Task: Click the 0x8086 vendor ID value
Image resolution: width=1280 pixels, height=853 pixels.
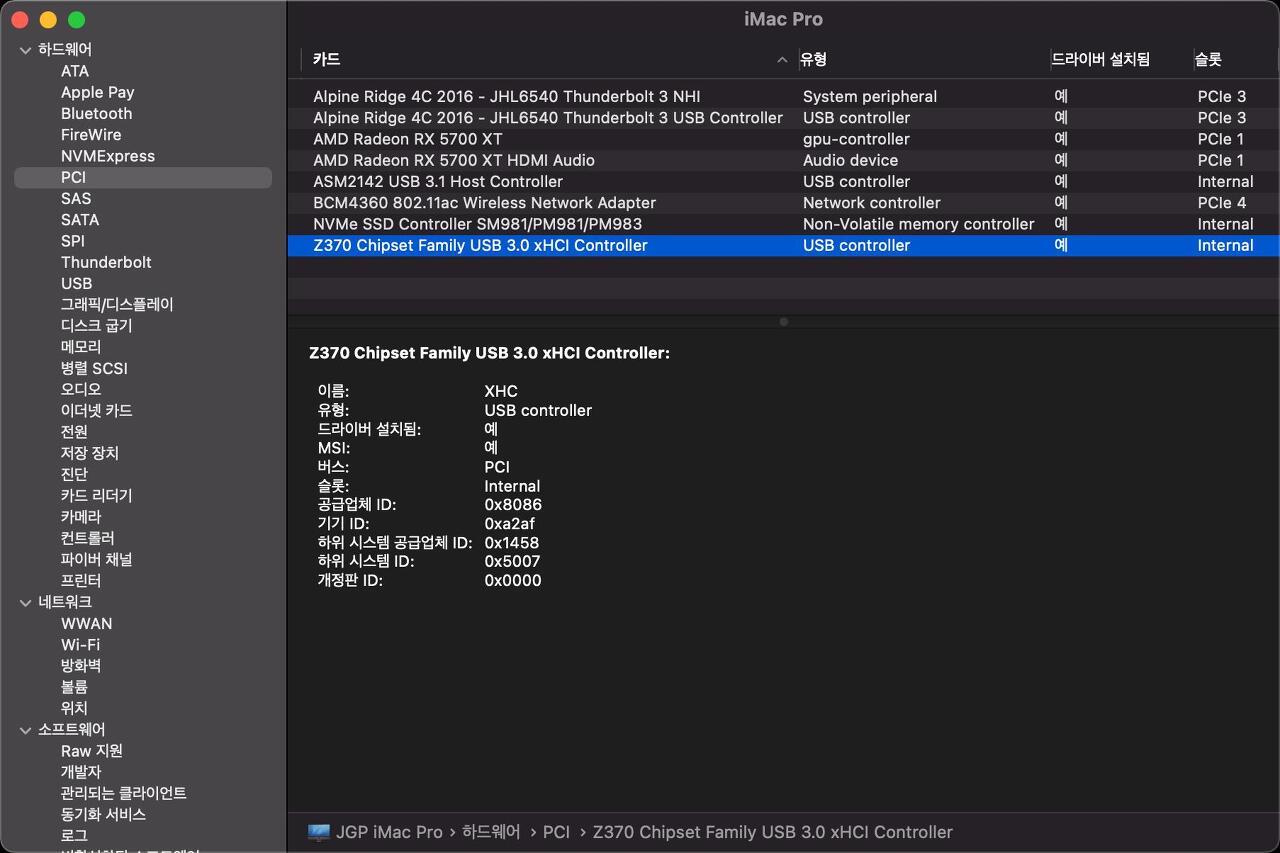Action: click(513, 505)
